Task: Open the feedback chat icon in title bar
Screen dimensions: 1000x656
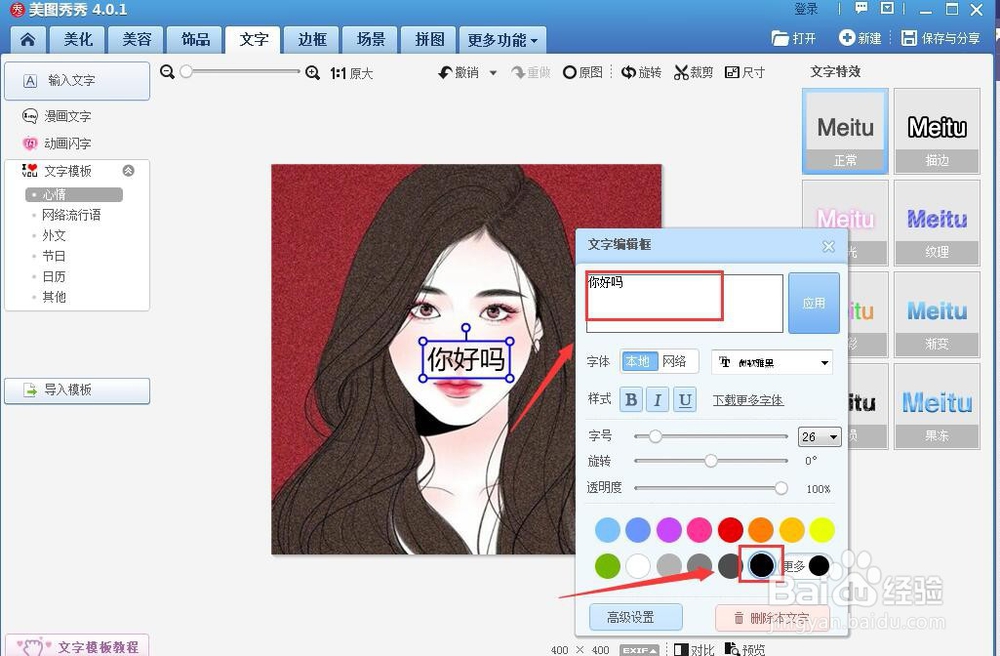Action: (861, 8)
